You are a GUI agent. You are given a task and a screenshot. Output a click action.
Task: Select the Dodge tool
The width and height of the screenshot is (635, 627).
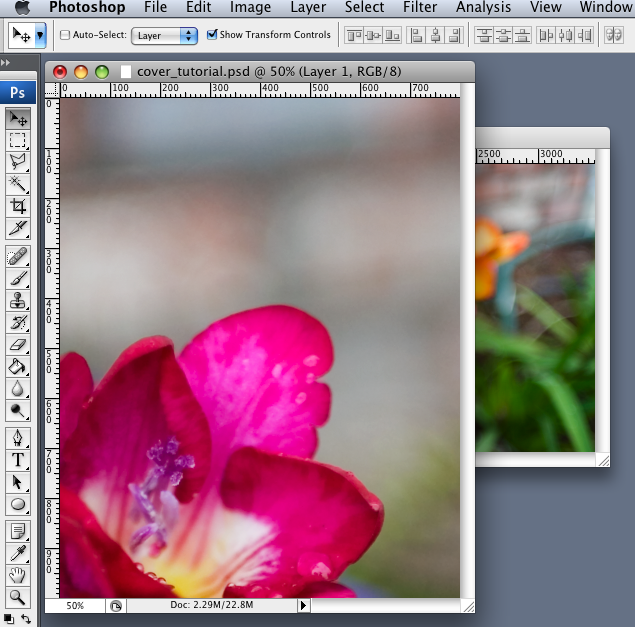pos(18,410)
